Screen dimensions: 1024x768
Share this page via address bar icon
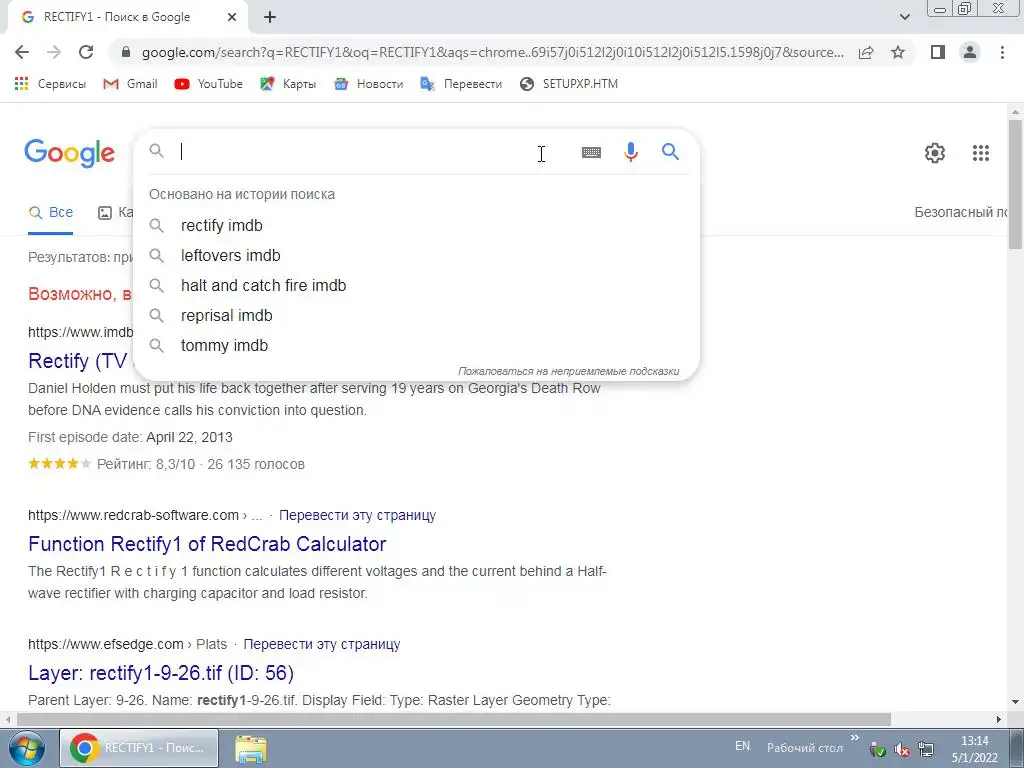click(866, 52)
